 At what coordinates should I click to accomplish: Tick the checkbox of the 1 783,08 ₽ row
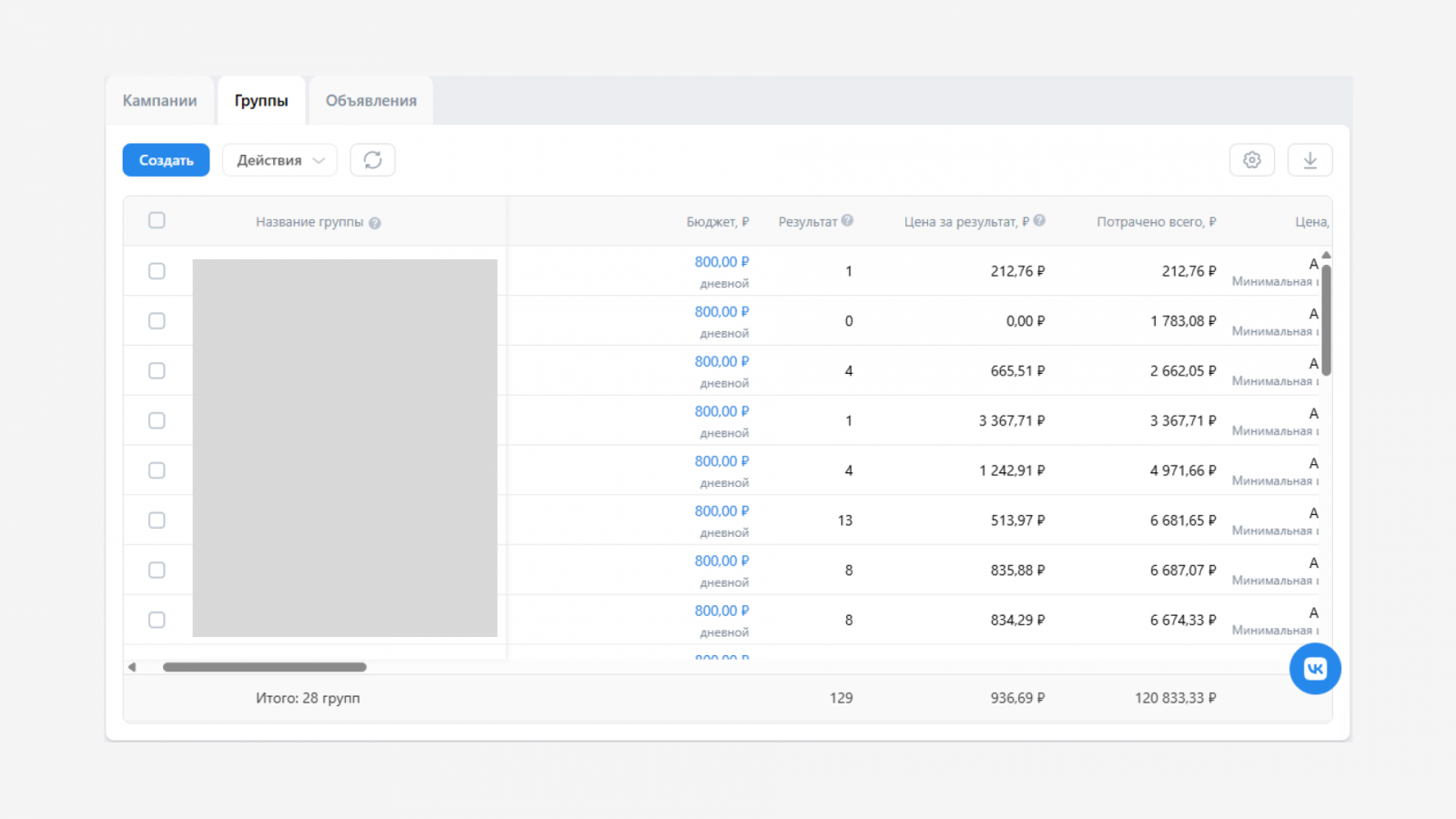(x=157, y=321)
